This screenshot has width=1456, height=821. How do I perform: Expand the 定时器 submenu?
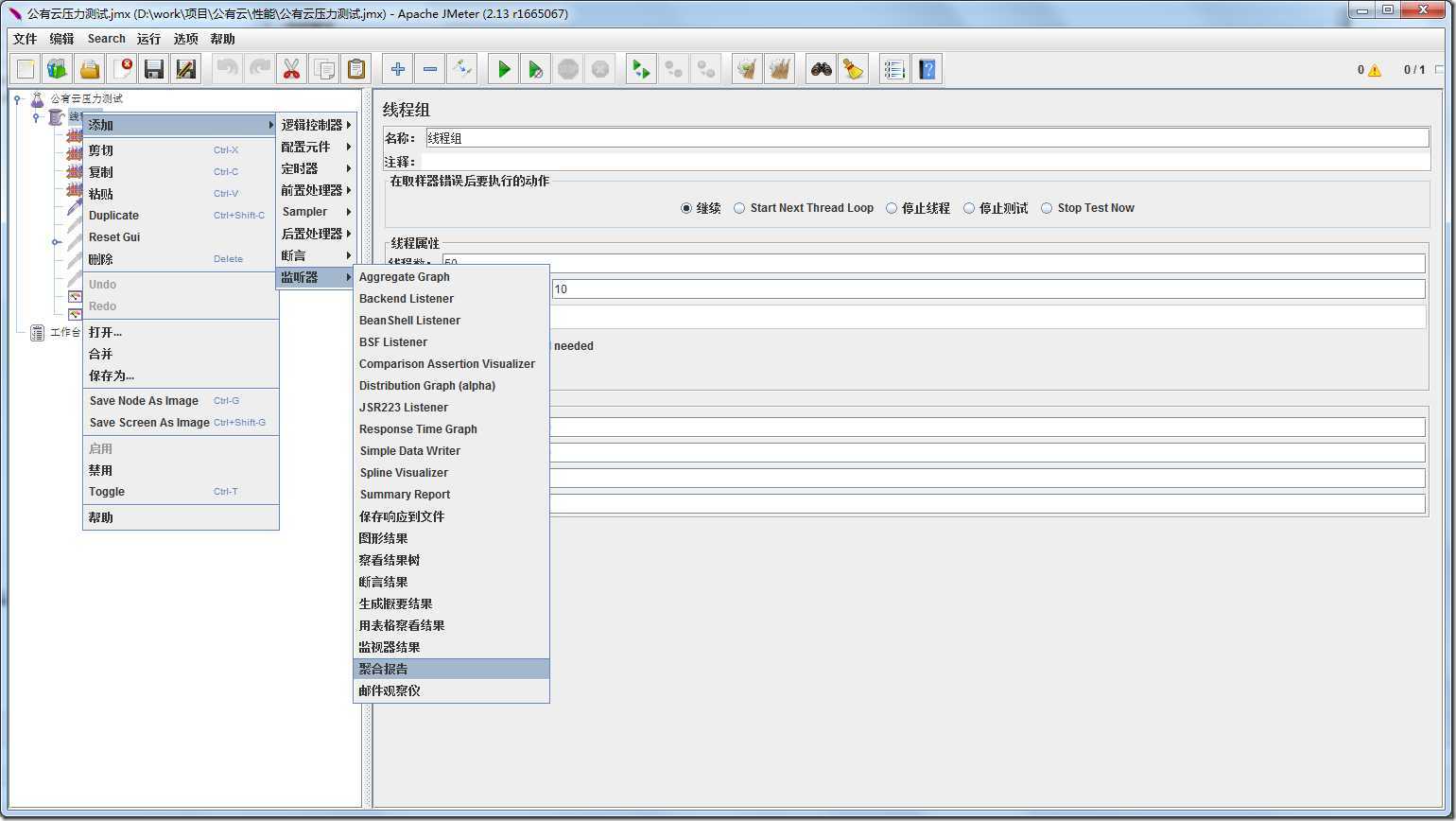click(x=316, y=168)
